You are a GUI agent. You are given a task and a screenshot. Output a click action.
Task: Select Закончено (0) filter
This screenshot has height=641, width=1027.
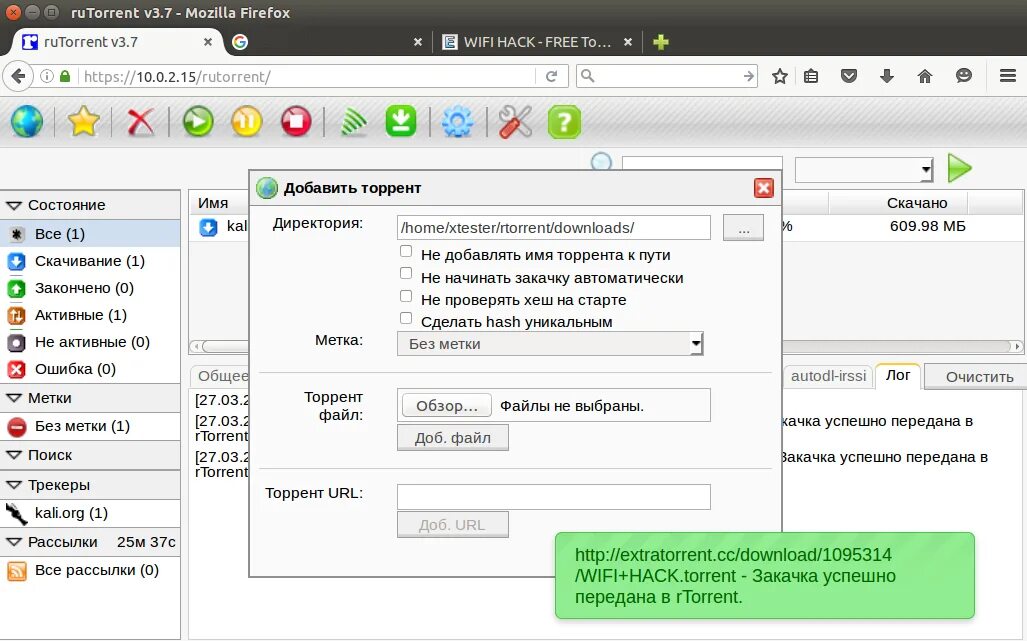(90, 288)
